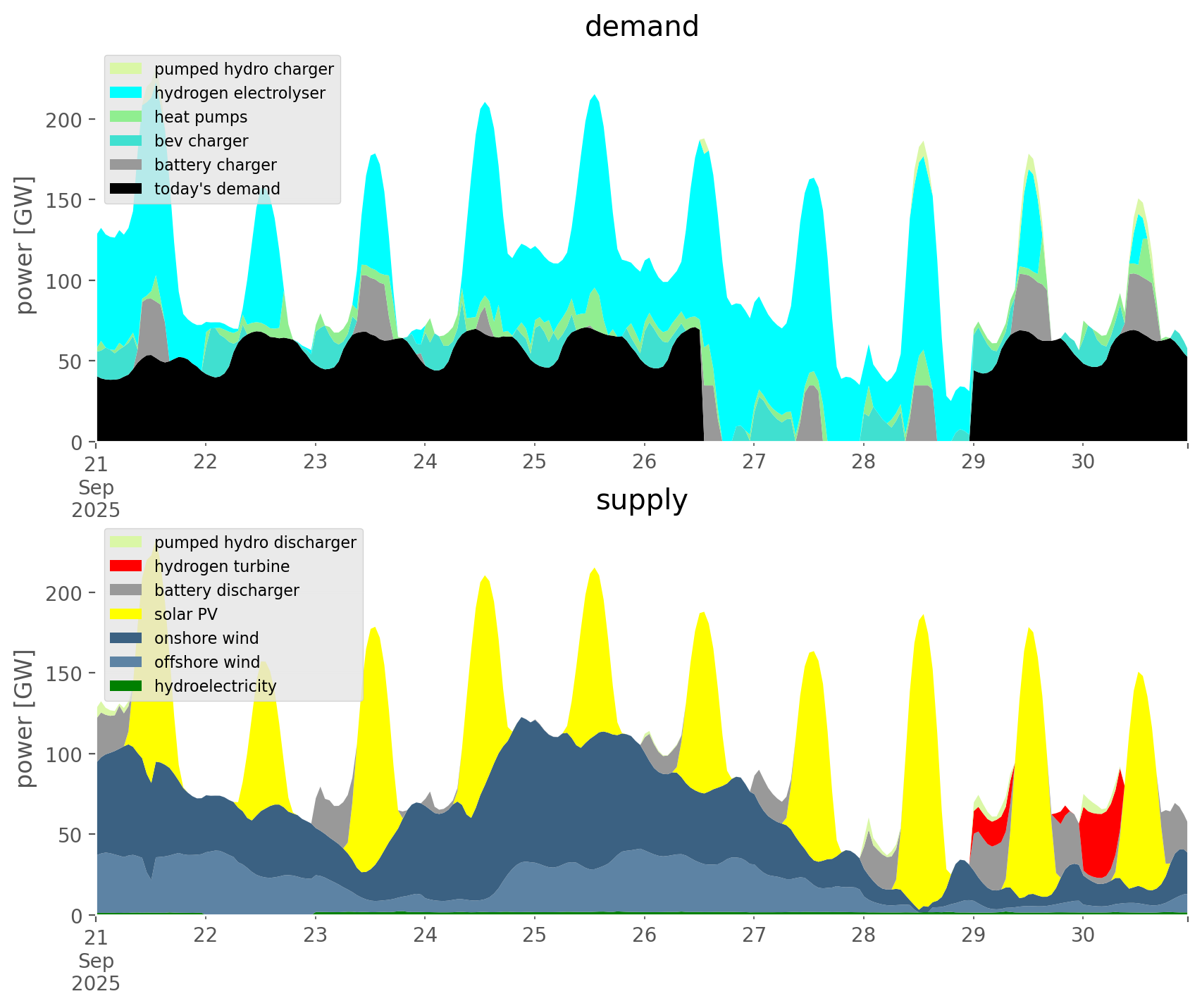Click the gray battery charger legend swatch
Viewport: 1202px width, 1008px height.
pyautogui.click(x=126, y=165)
